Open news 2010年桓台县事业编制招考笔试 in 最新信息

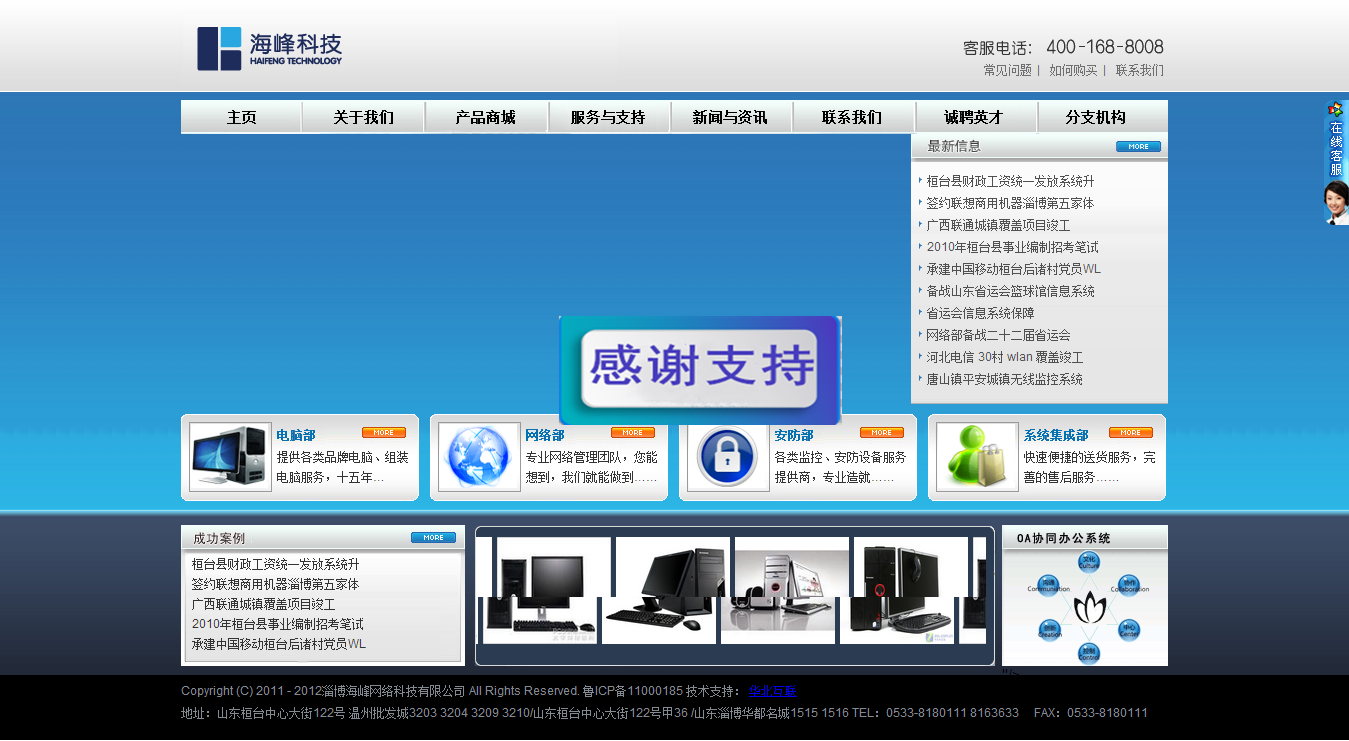pyautogui.click(x=1012, y=247)
